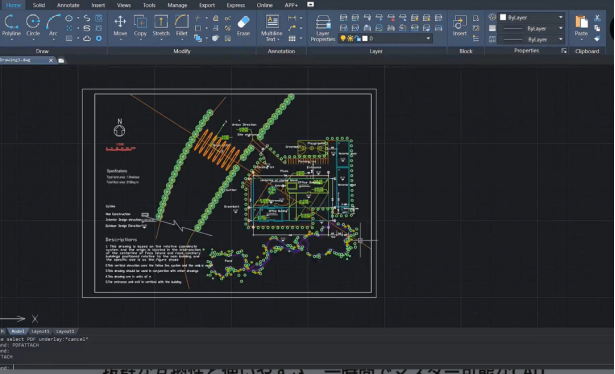Switch to the Layout1 tab
This screenshot has width=615, height=374.
tap(40, 331)
